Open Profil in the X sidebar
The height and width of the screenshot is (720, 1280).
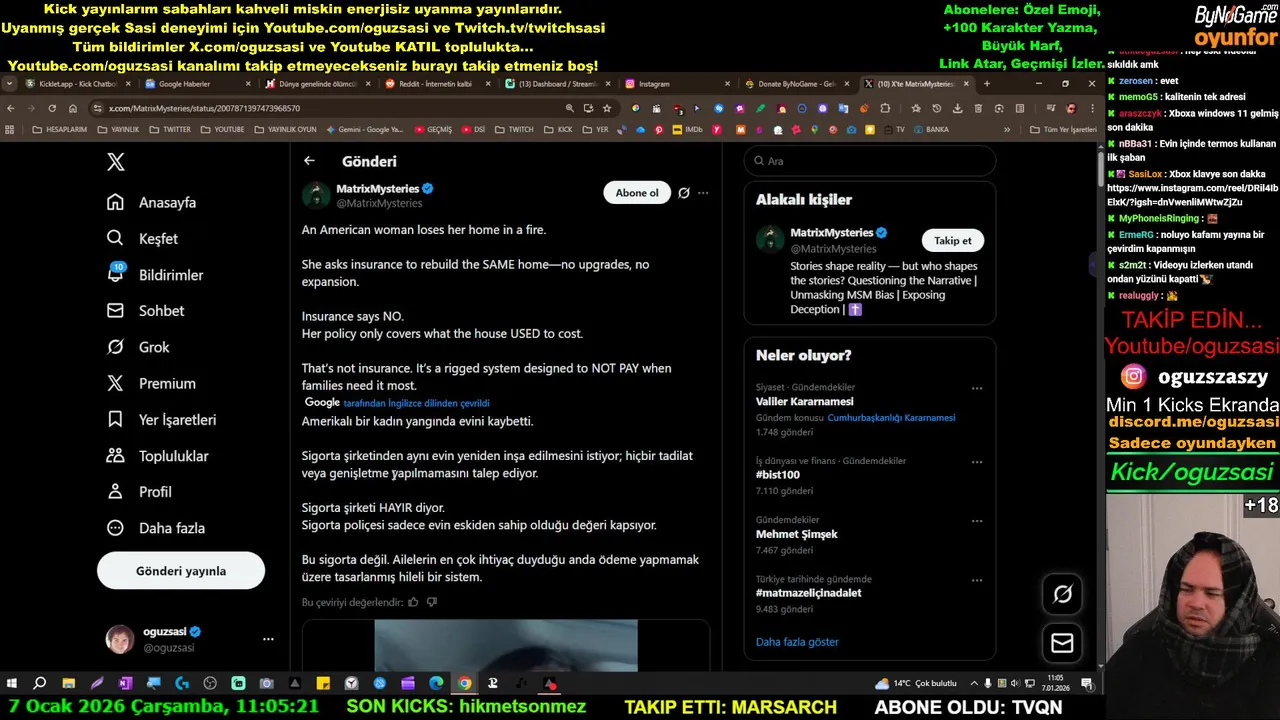tap(140, 492)
